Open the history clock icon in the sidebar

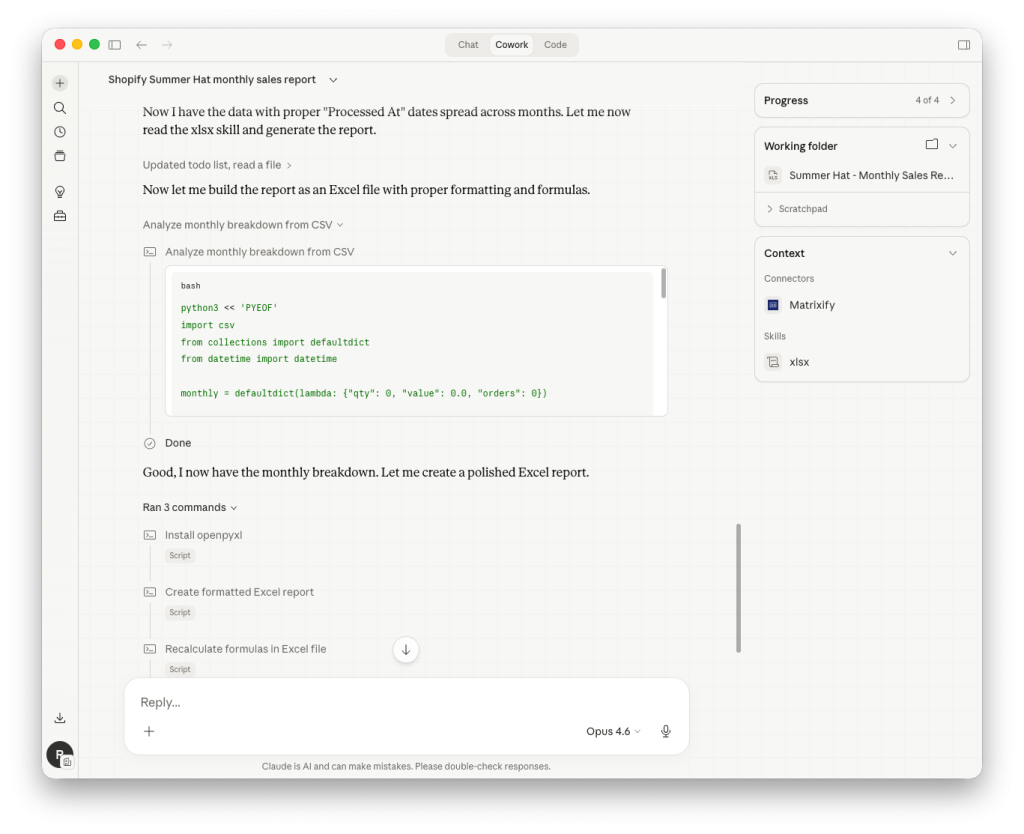[x=59, y=131]
